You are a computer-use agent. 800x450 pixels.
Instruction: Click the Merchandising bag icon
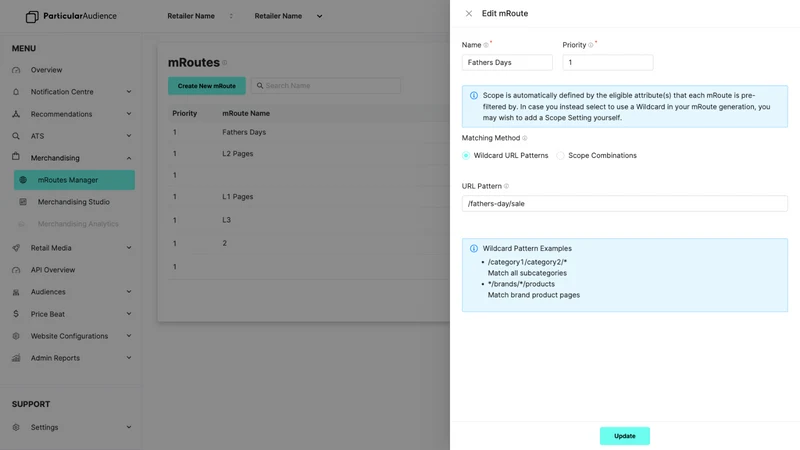pyautogui.click(x=16, y=156)
